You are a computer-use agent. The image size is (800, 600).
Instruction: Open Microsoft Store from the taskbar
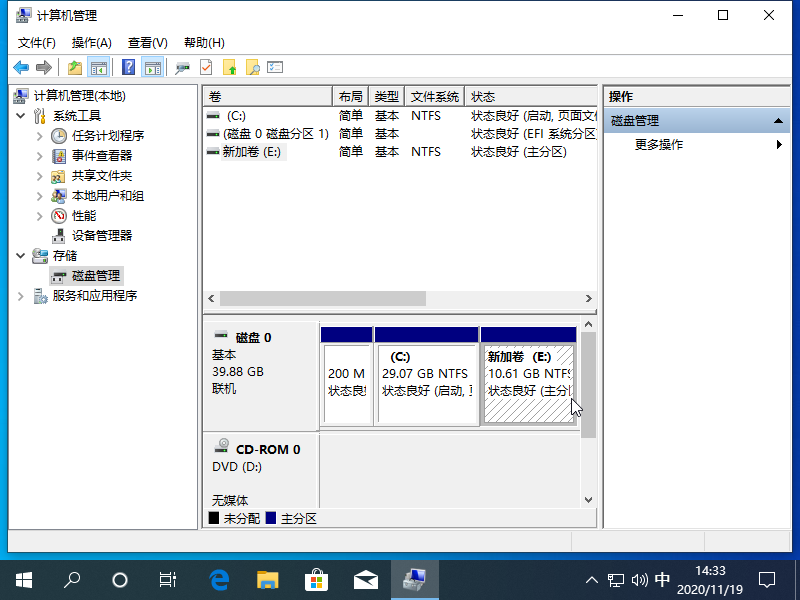click(x=316, y=580)
